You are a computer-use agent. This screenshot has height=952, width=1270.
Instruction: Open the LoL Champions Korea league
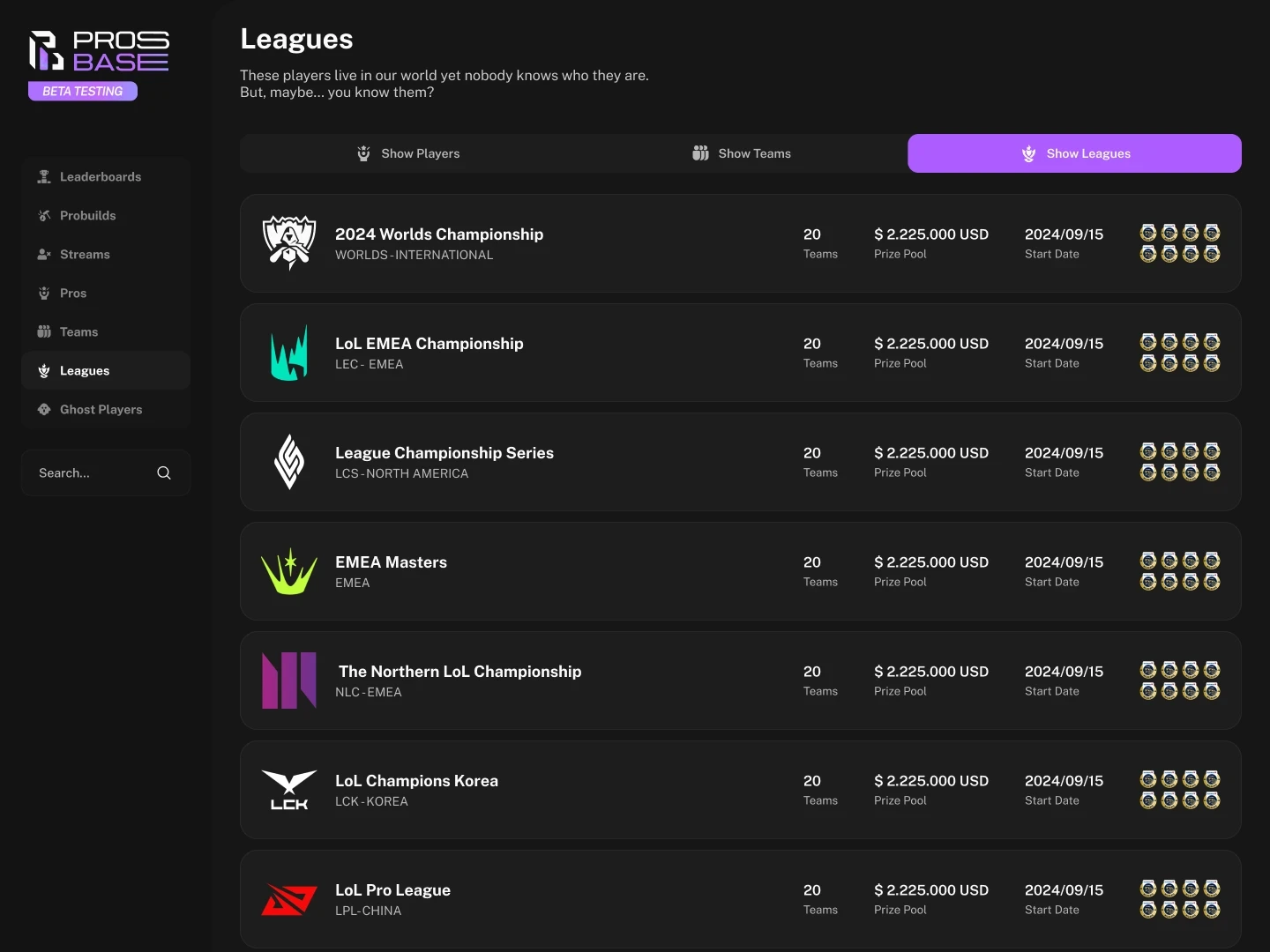(x=741, y=790)
